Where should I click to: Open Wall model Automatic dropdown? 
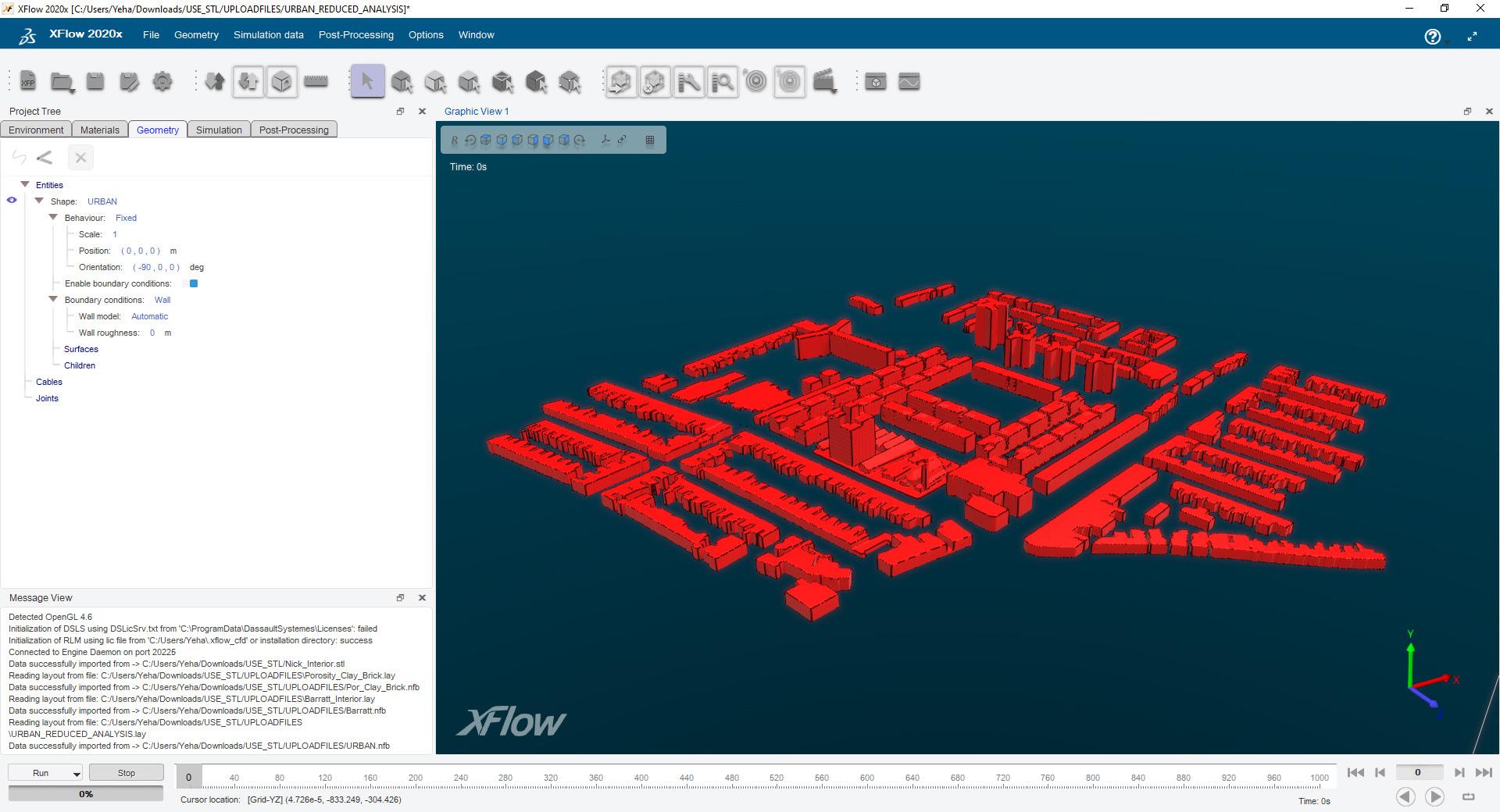click(x=149, y=316)
